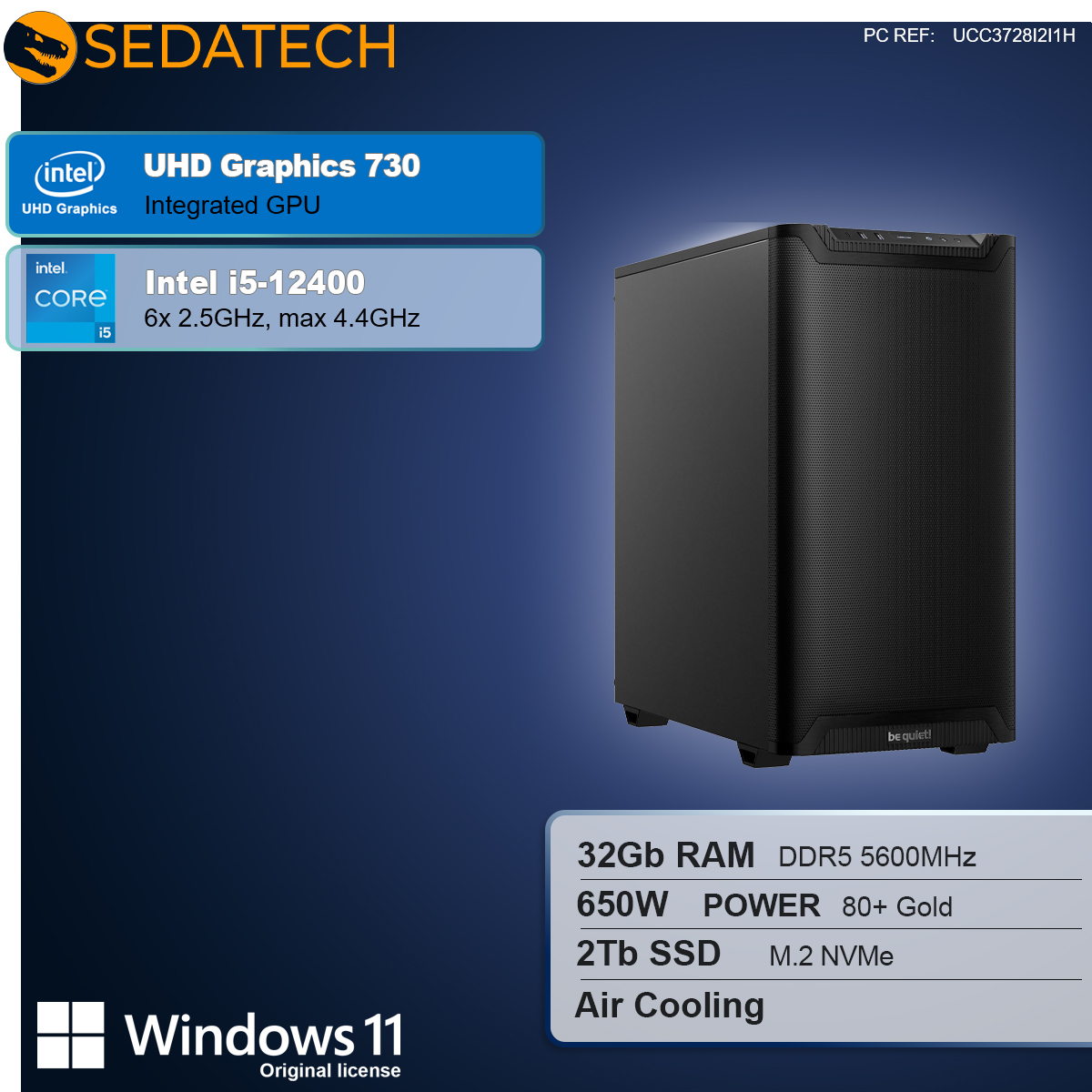Click the 650W POWER specification row
Viewport: 1092px width, 1092px height.
(828, 905)
